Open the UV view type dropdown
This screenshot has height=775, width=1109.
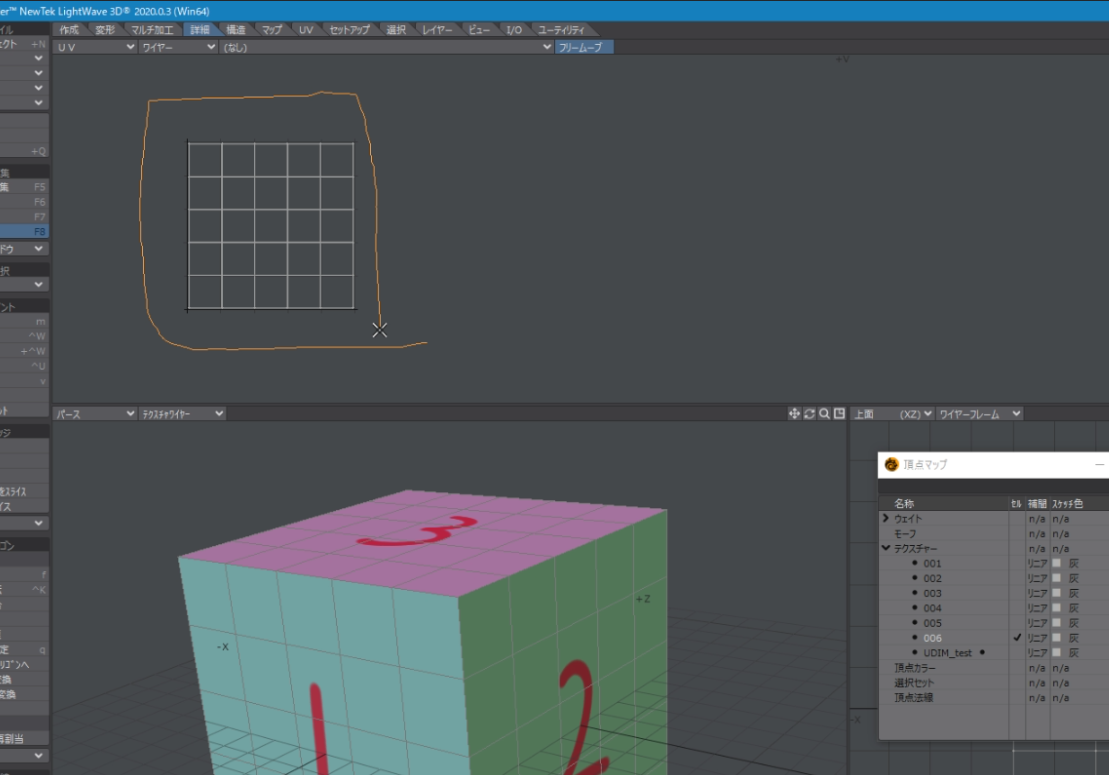click(95, 47)
